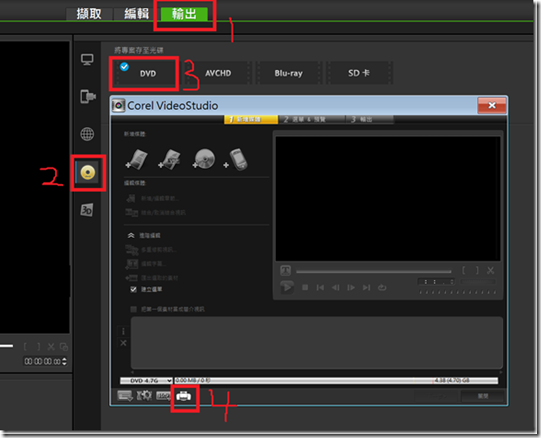Screen dimensions: 541x438
Task: Click the media list horizontal scrollbar
Action: coord(316,372)
